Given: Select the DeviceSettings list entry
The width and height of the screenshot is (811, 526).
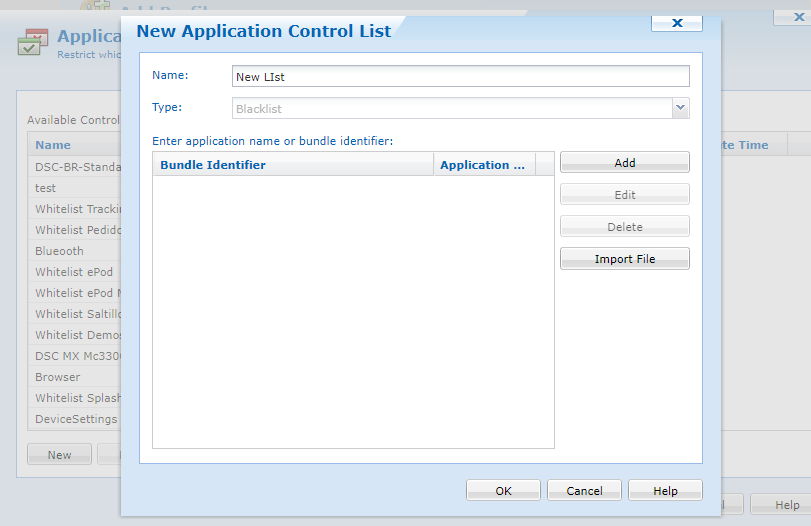Looking at the screenshot, I should (x=76, y=419).
